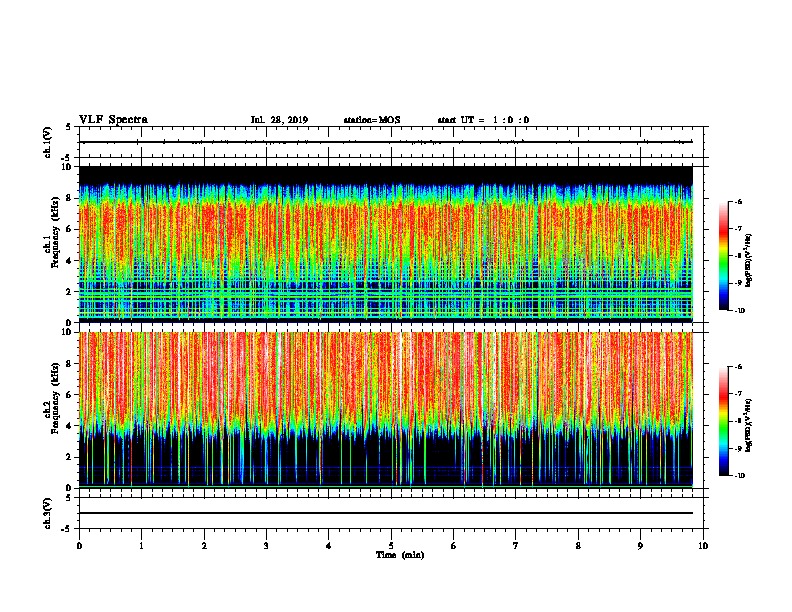Click the ch.1 "Frequency (kHz)" axis label
Image resolution: width=792 pixels, height=612 pixels.
point(56,232)
